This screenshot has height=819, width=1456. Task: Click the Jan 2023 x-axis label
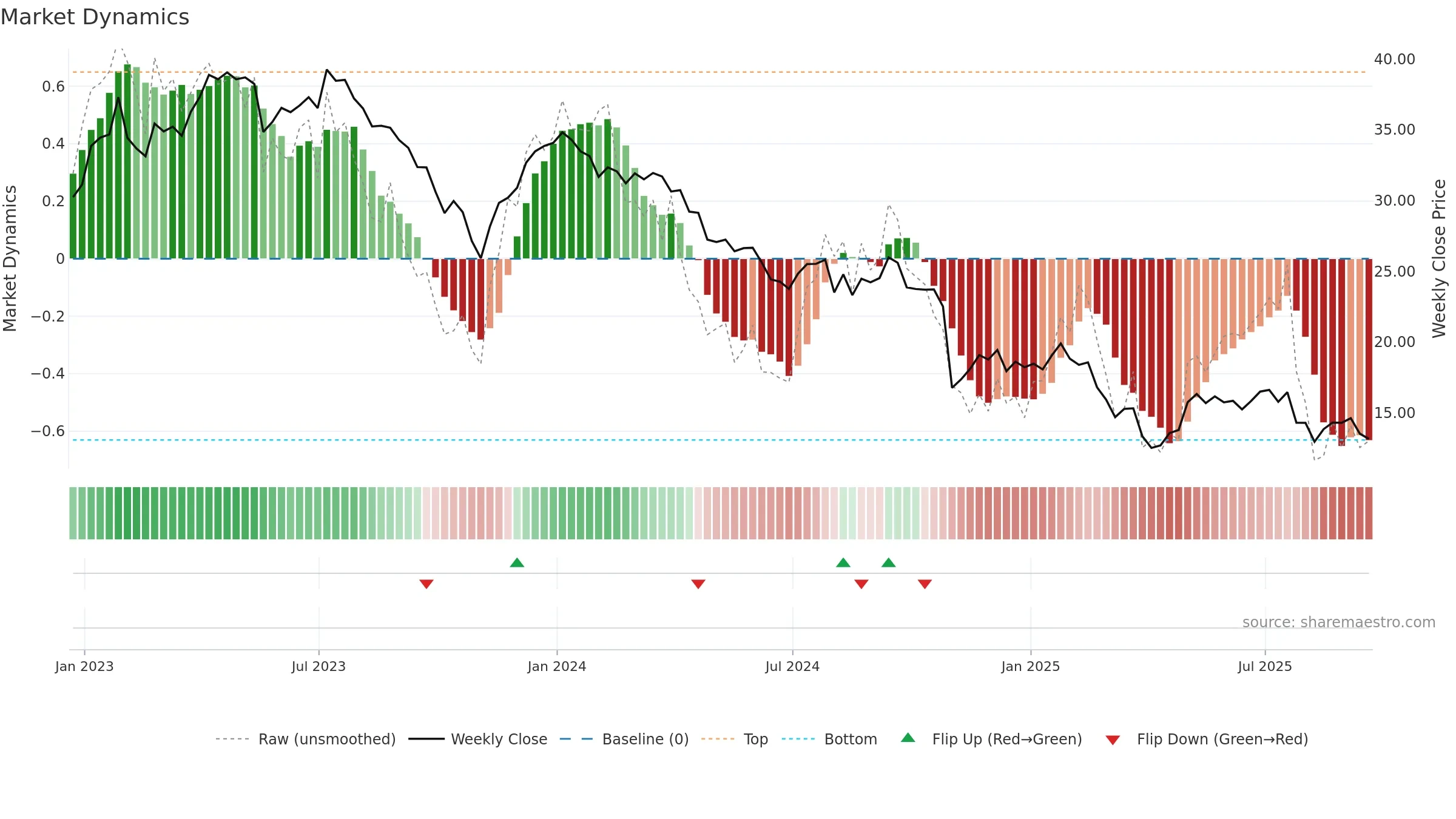coord(84,666)
